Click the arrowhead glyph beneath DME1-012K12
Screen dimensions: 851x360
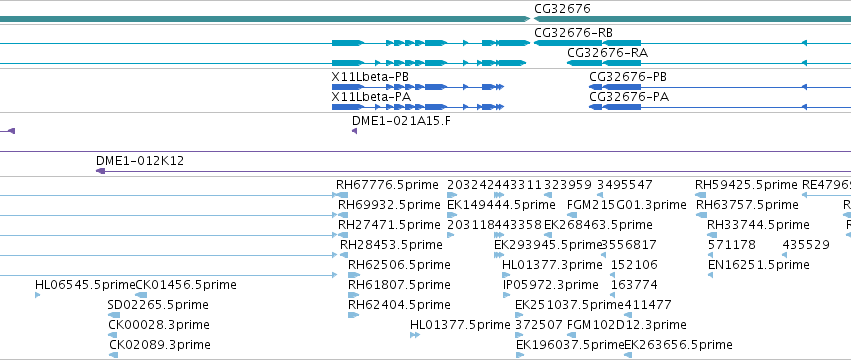click(100, 171)
